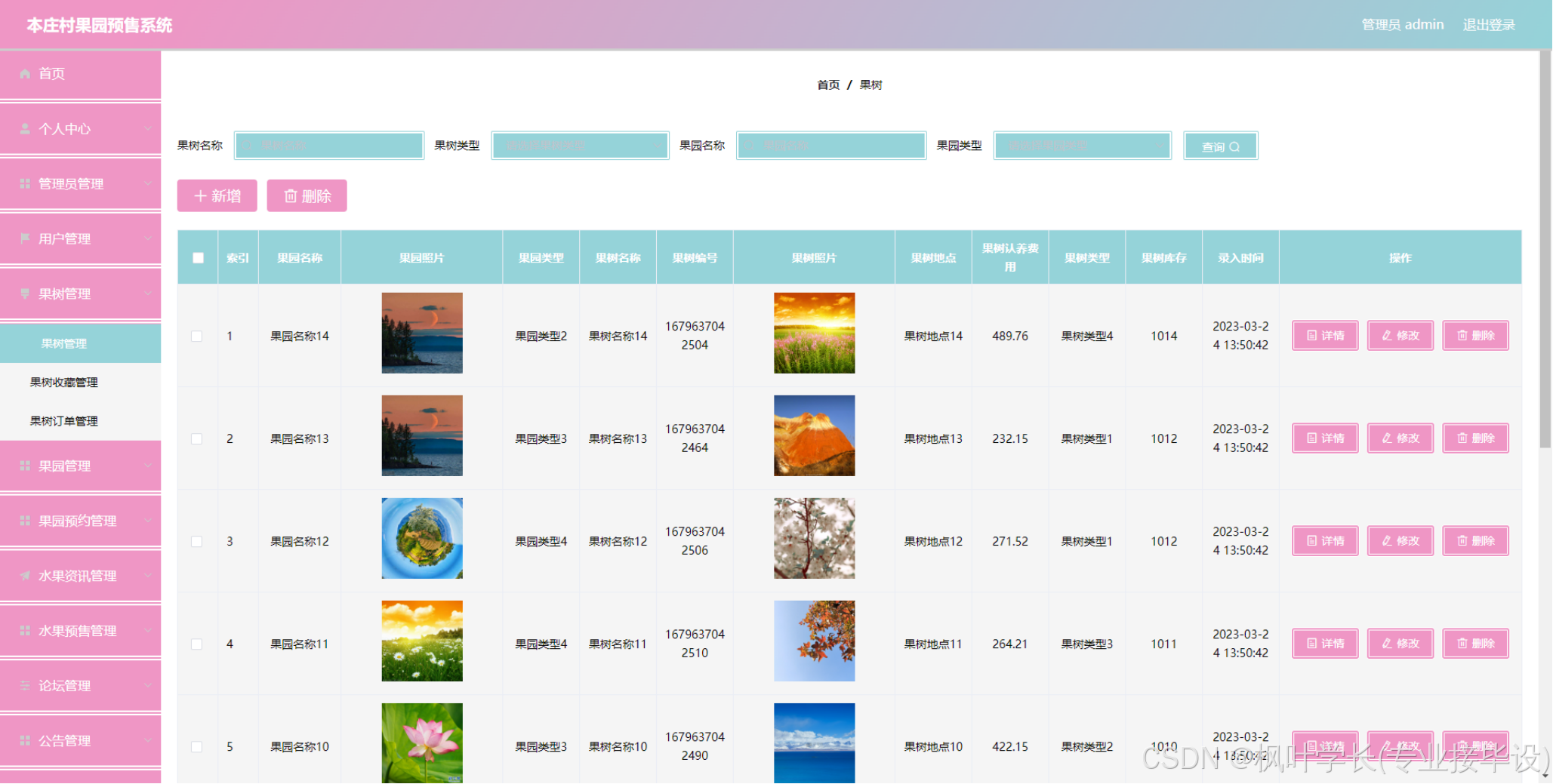
Task: Open the 果园类型 filter dropdown
Action: click(1083, 146)
